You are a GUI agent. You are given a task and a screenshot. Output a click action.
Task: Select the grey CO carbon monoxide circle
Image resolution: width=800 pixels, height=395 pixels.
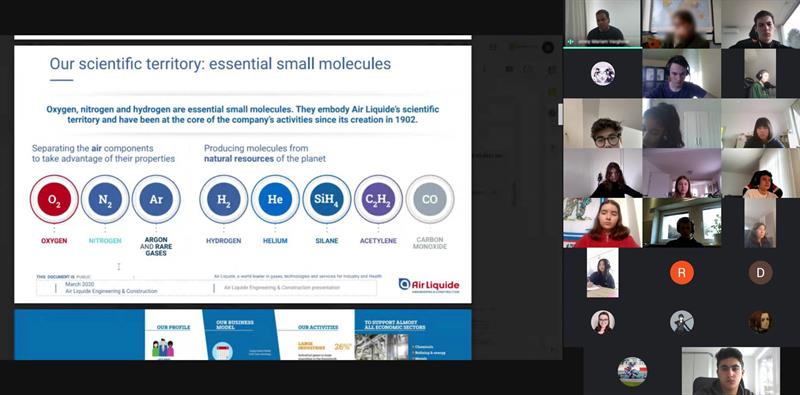pos(430,199)
